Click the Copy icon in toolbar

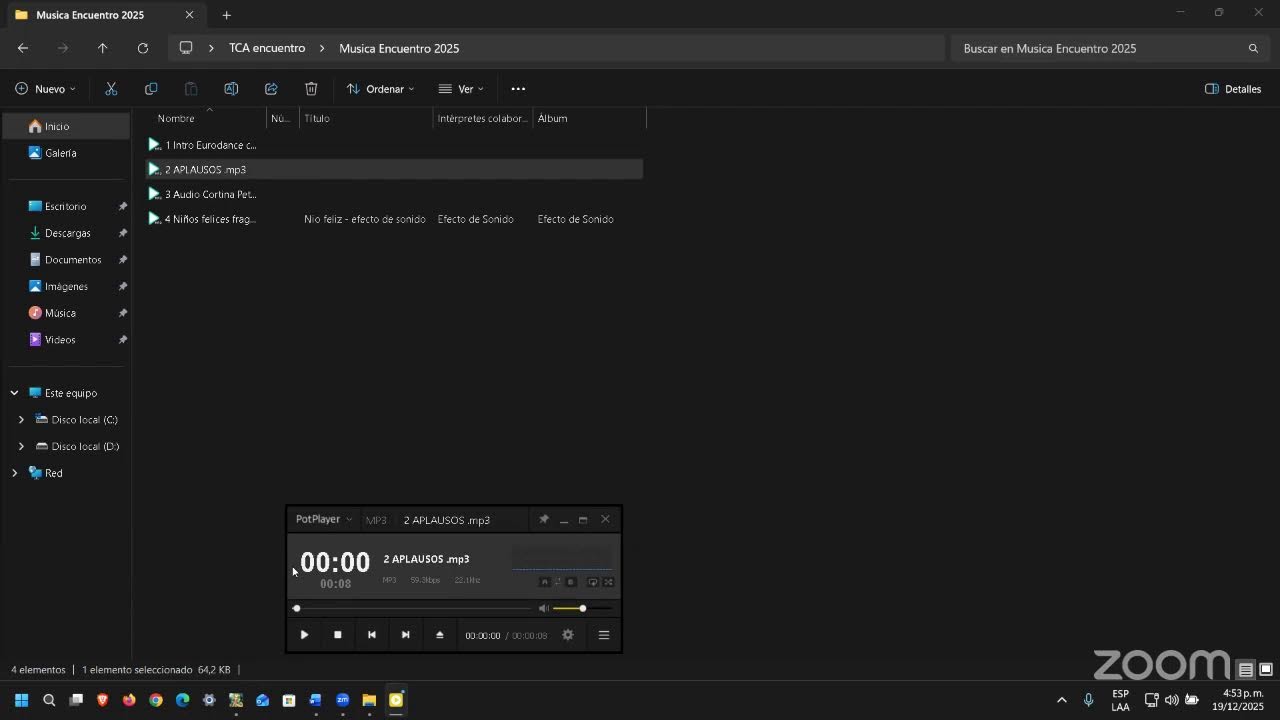pyautogui.click(x=151, y=89)
